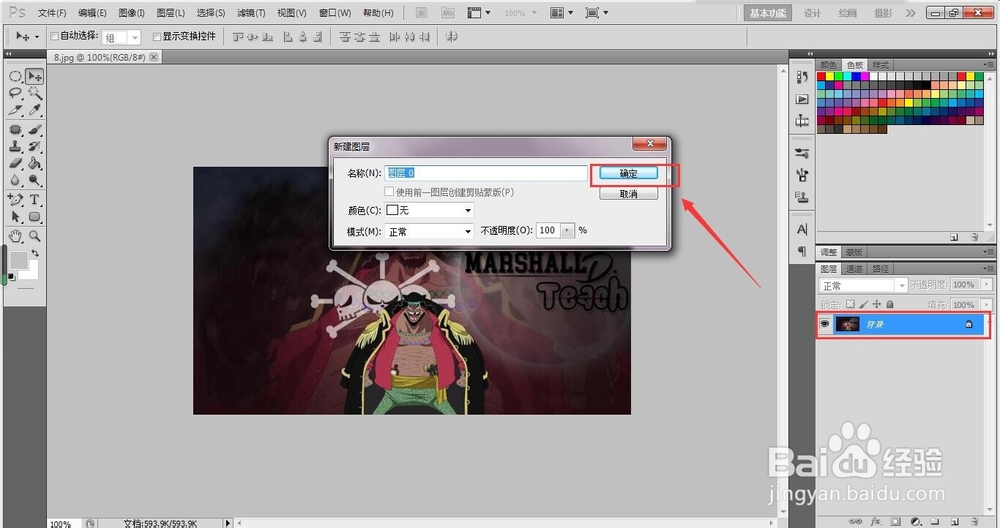This screenshot has width=1000, height=528.
Task: Select the Eyedropper tool
Action: pyautogui.click(x=34, y=110)
